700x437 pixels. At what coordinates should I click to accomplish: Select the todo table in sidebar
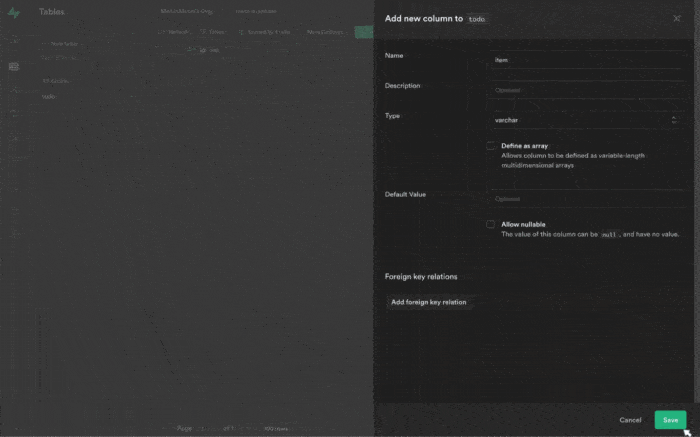[x=49, y=96]
